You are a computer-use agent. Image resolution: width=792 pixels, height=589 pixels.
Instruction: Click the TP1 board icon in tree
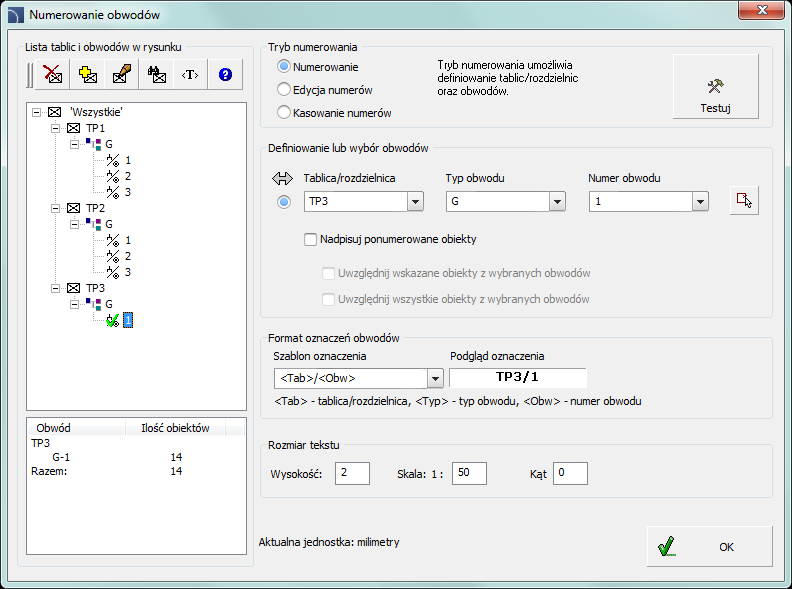click(x=74, y=128)
